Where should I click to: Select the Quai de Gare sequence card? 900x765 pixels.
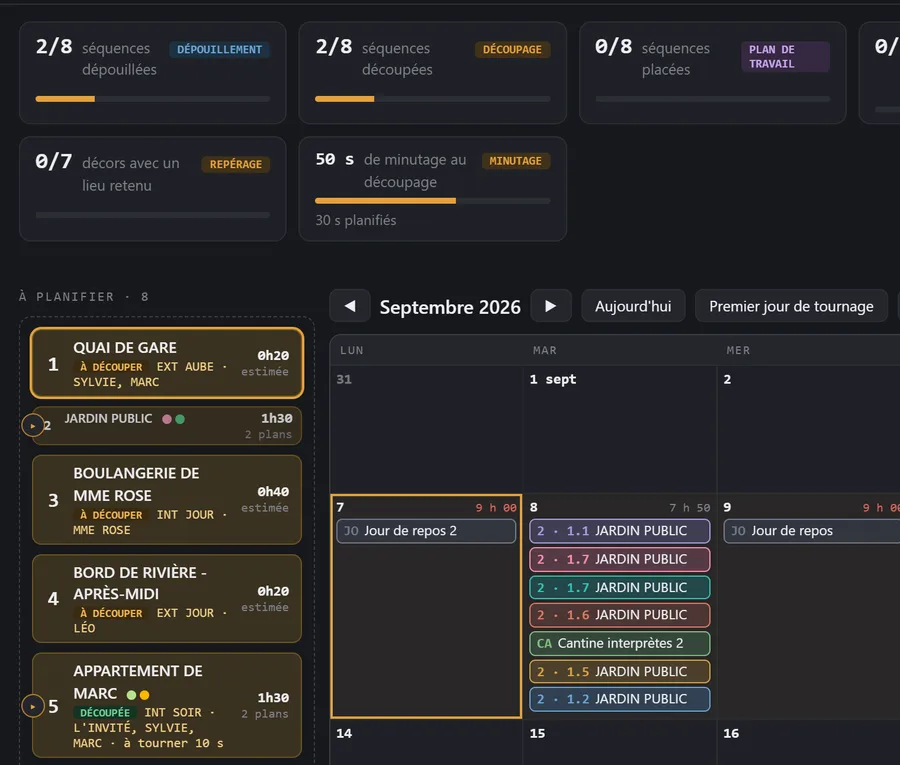click(x=167, y=363)
